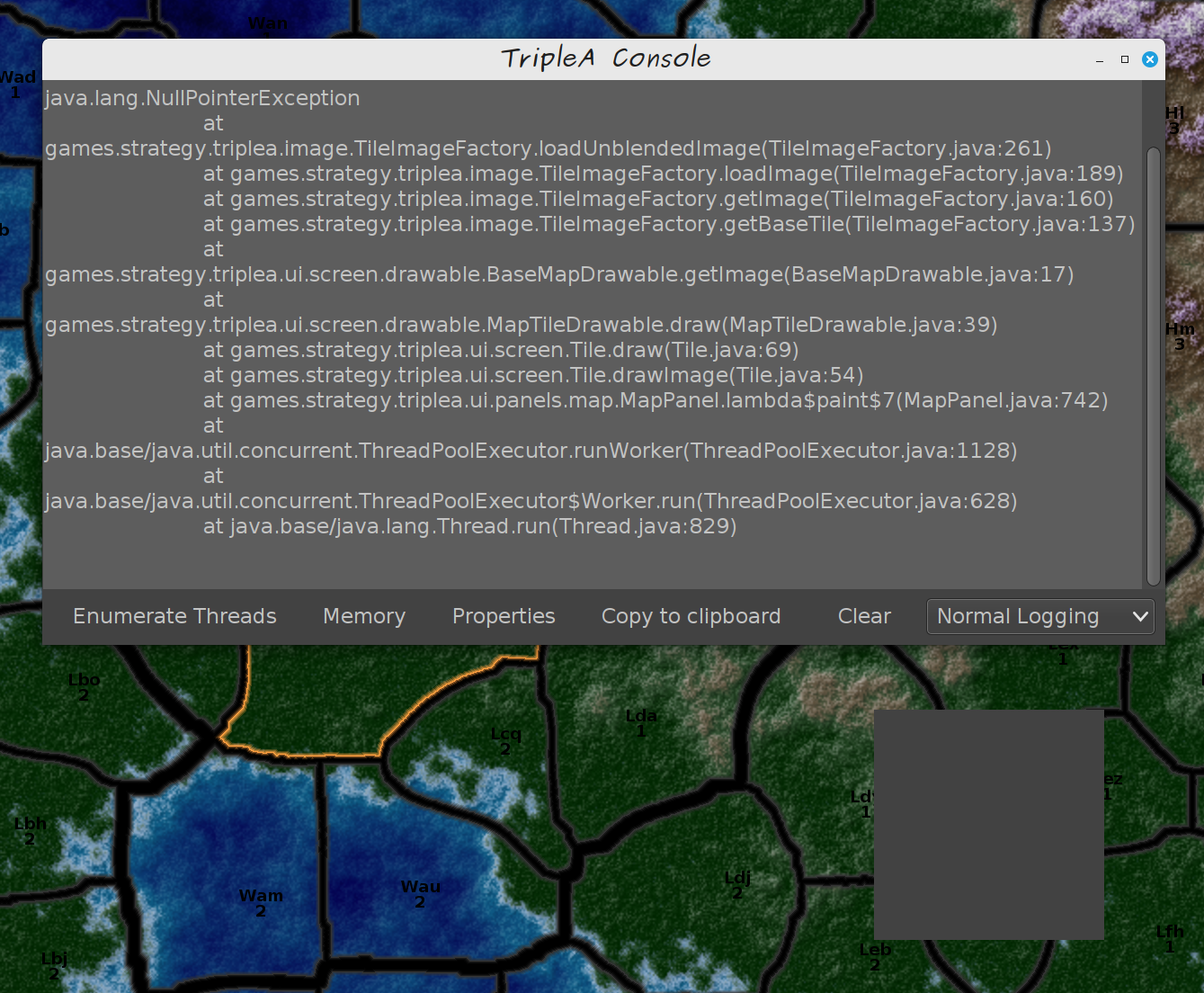Copy the console output to clipboard

tap(691, 616)
